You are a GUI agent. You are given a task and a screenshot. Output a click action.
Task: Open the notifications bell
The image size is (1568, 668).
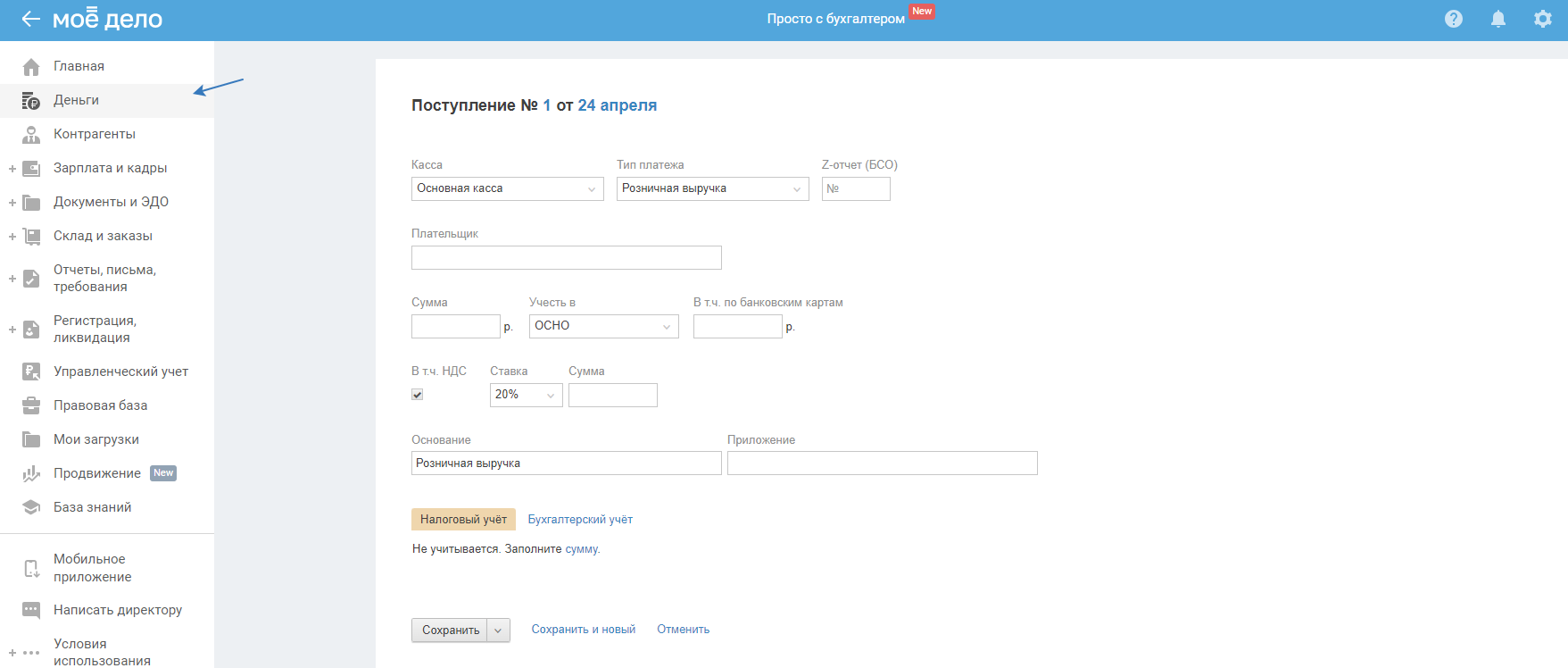coord(1498,19)
